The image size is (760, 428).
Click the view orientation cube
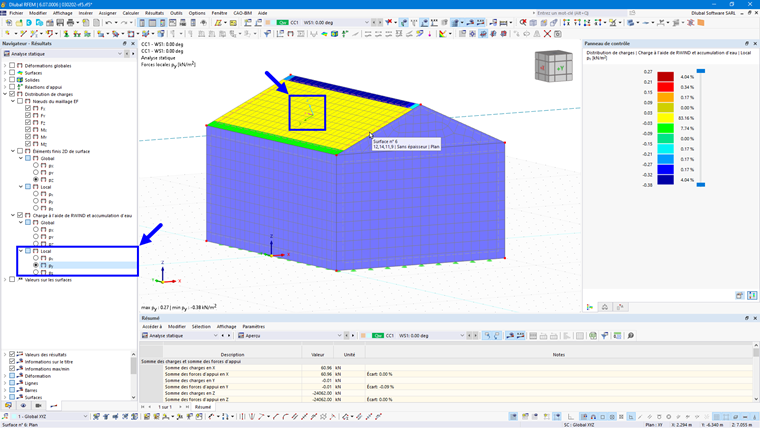click(554, 66)
